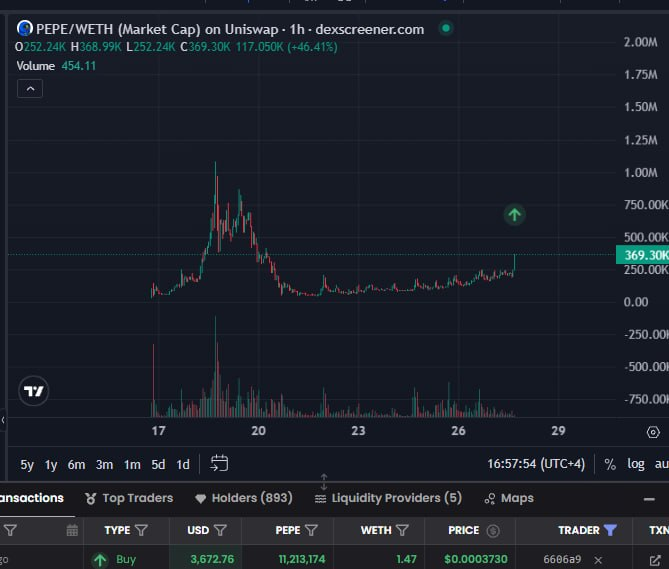Click the calendar icon in table header
Screen dimensions: 669x569
[72, 530]
